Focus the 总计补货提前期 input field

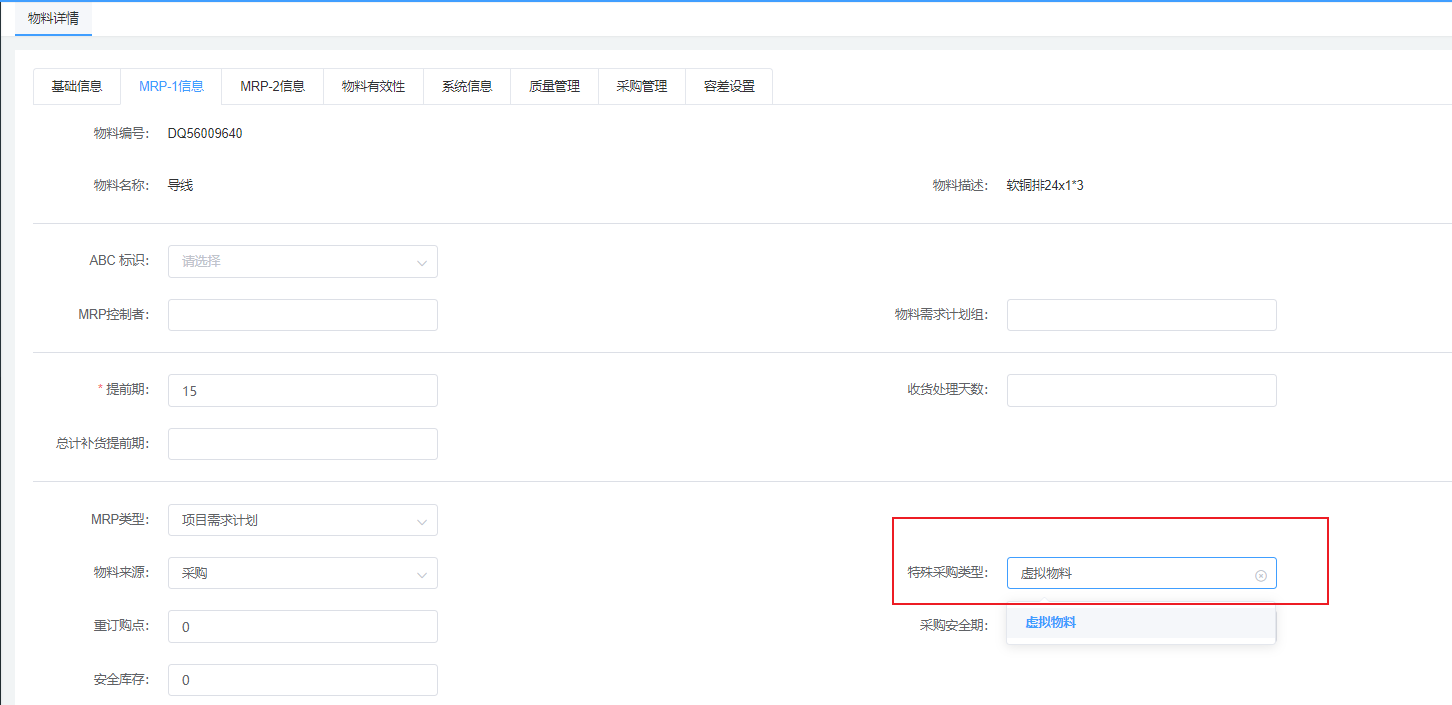[302, 444]
